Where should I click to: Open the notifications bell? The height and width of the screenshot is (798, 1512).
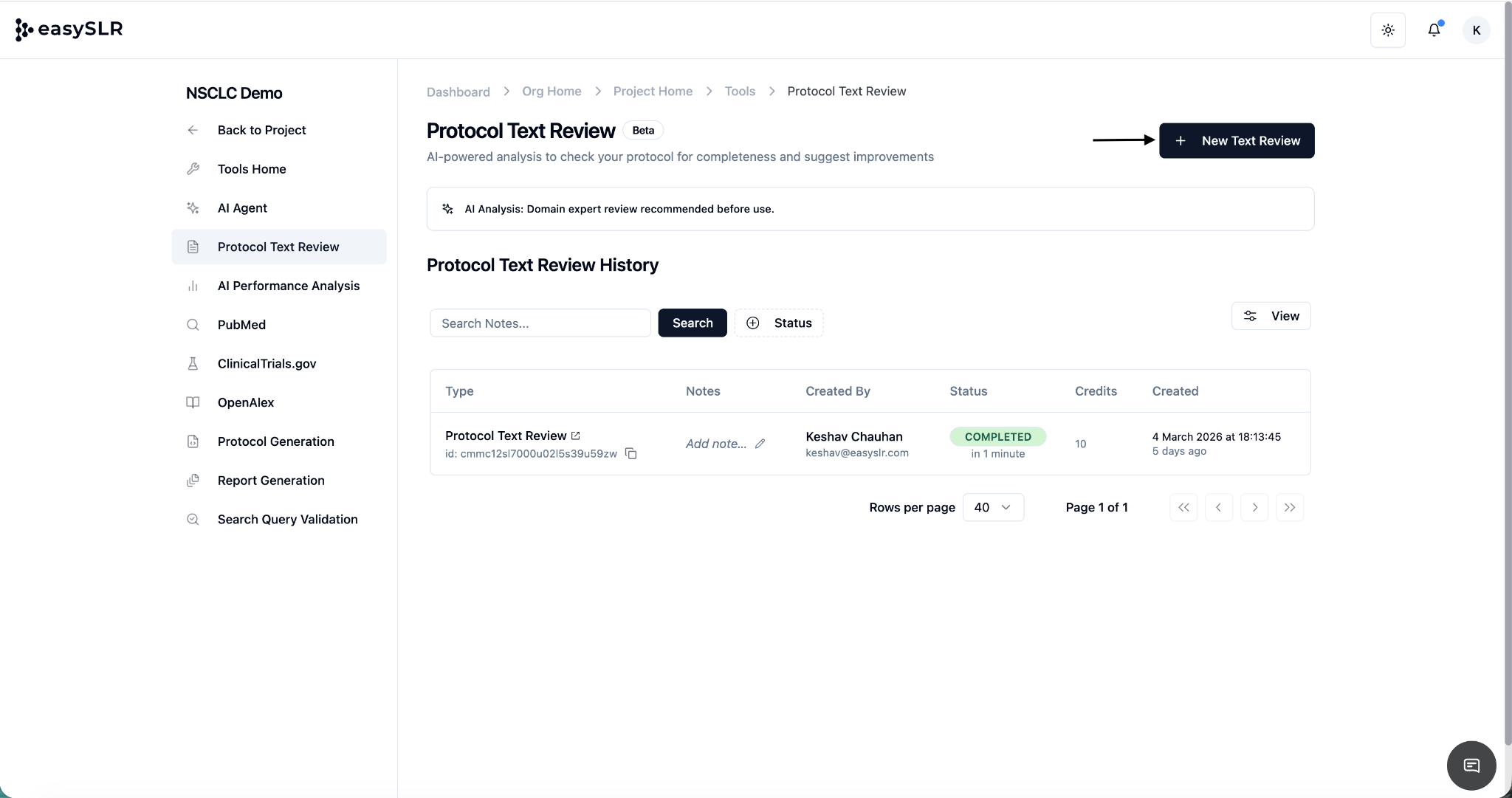coord(1434,30)
